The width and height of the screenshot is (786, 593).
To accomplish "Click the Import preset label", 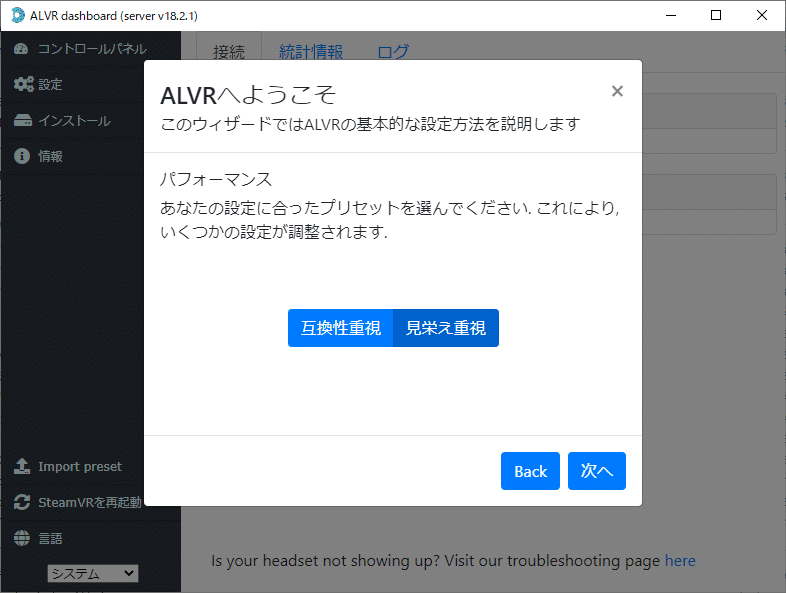I will coord(80,467).
